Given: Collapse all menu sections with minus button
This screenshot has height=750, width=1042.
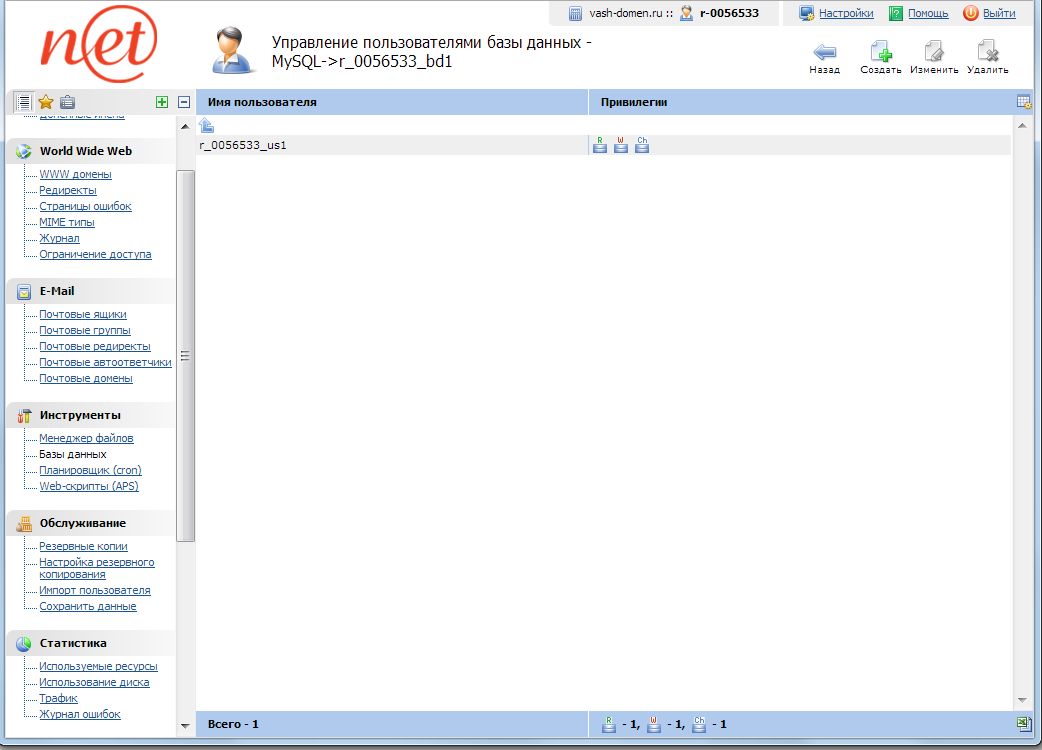Looking at the screenshot, I should (184, 102).
